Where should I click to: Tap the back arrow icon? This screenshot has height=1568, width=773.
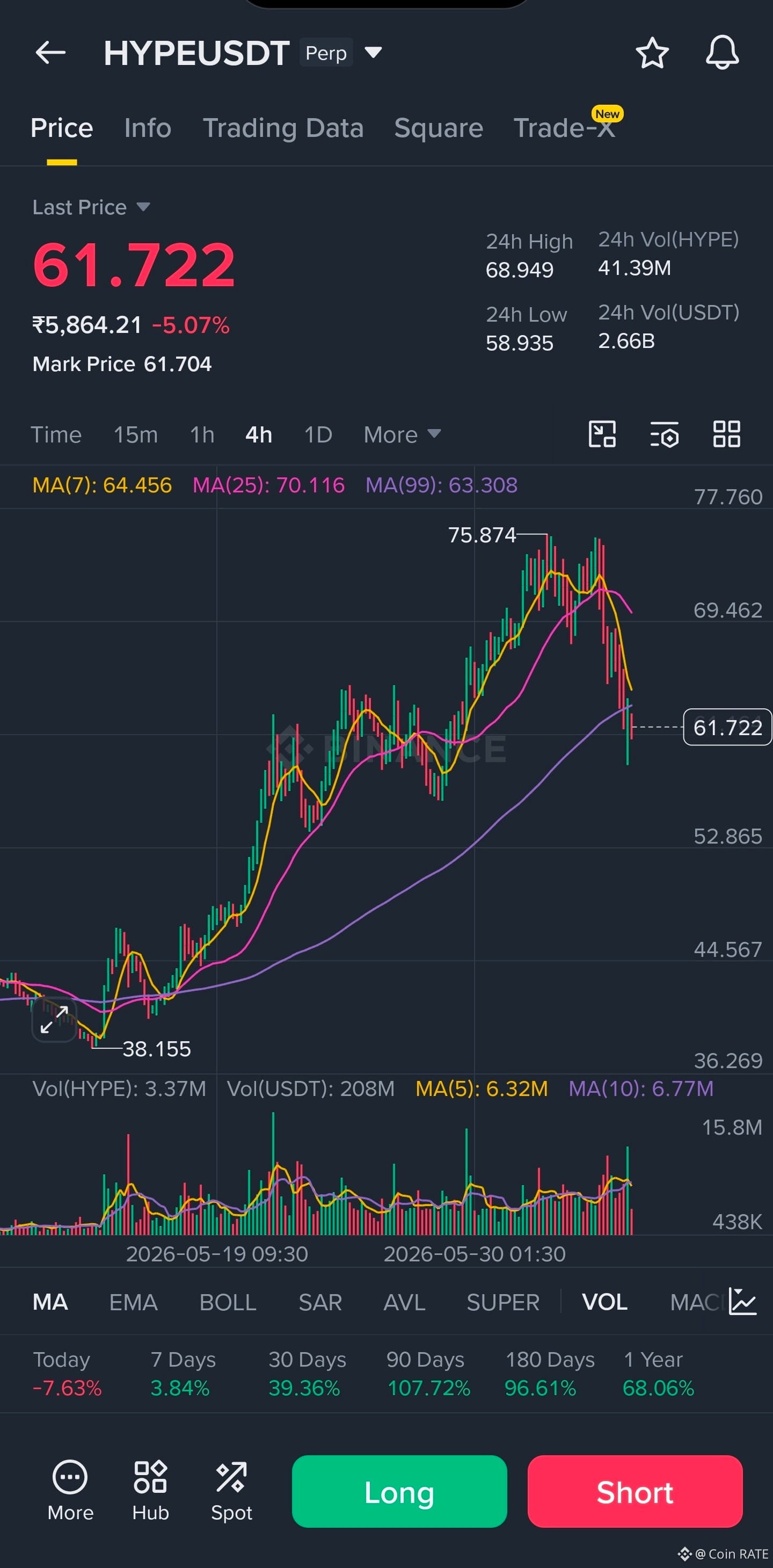pos(50,53)
